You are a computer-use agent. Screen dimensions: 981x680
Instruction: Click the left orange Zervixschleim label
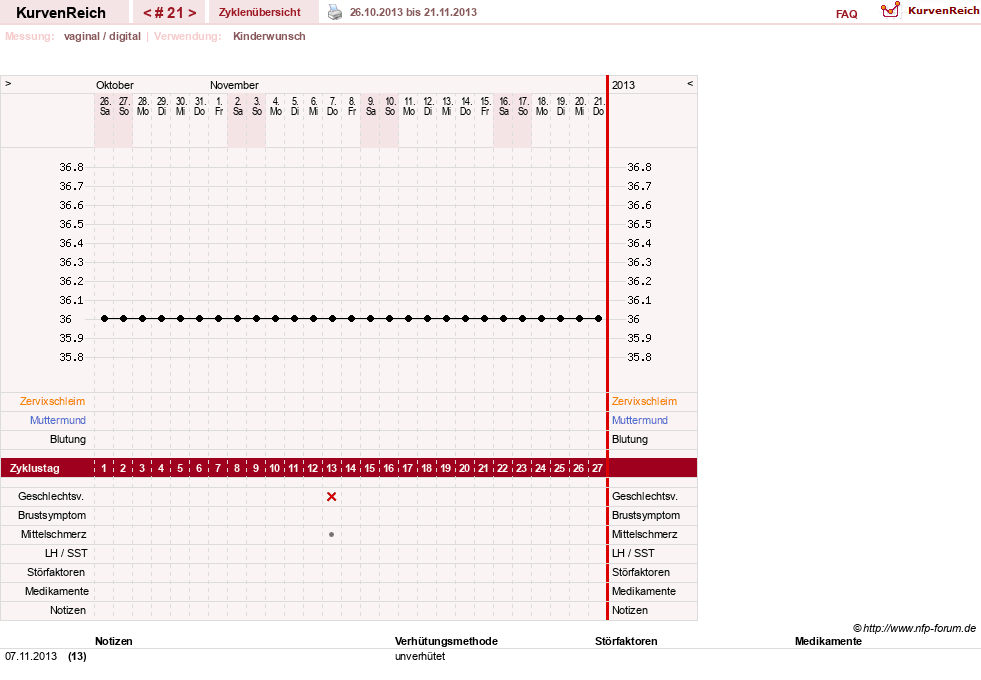pyautogui.click(x=53, y=401)
